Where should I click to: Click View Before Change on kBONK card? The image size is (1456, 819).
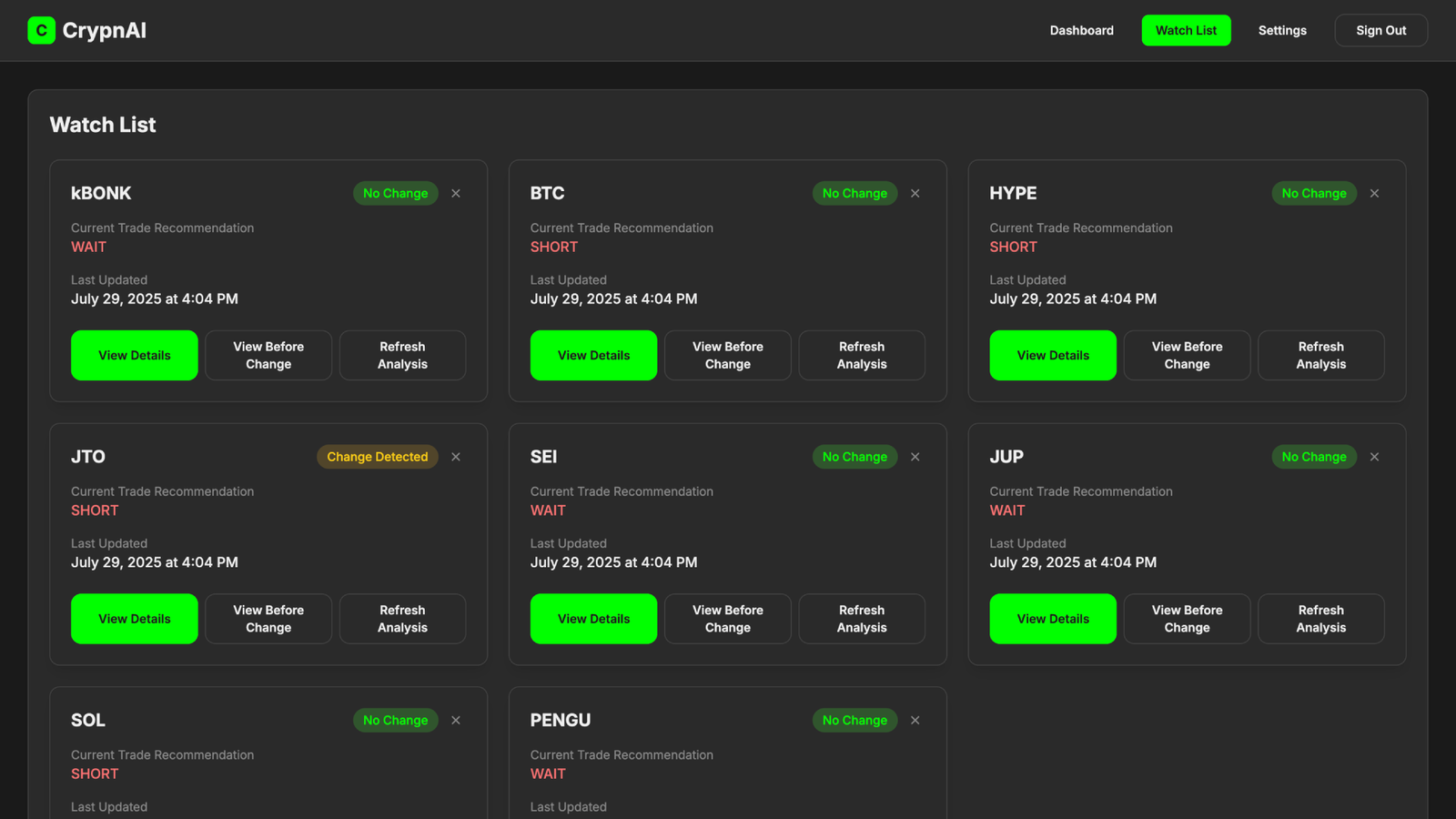pos(268,355)
